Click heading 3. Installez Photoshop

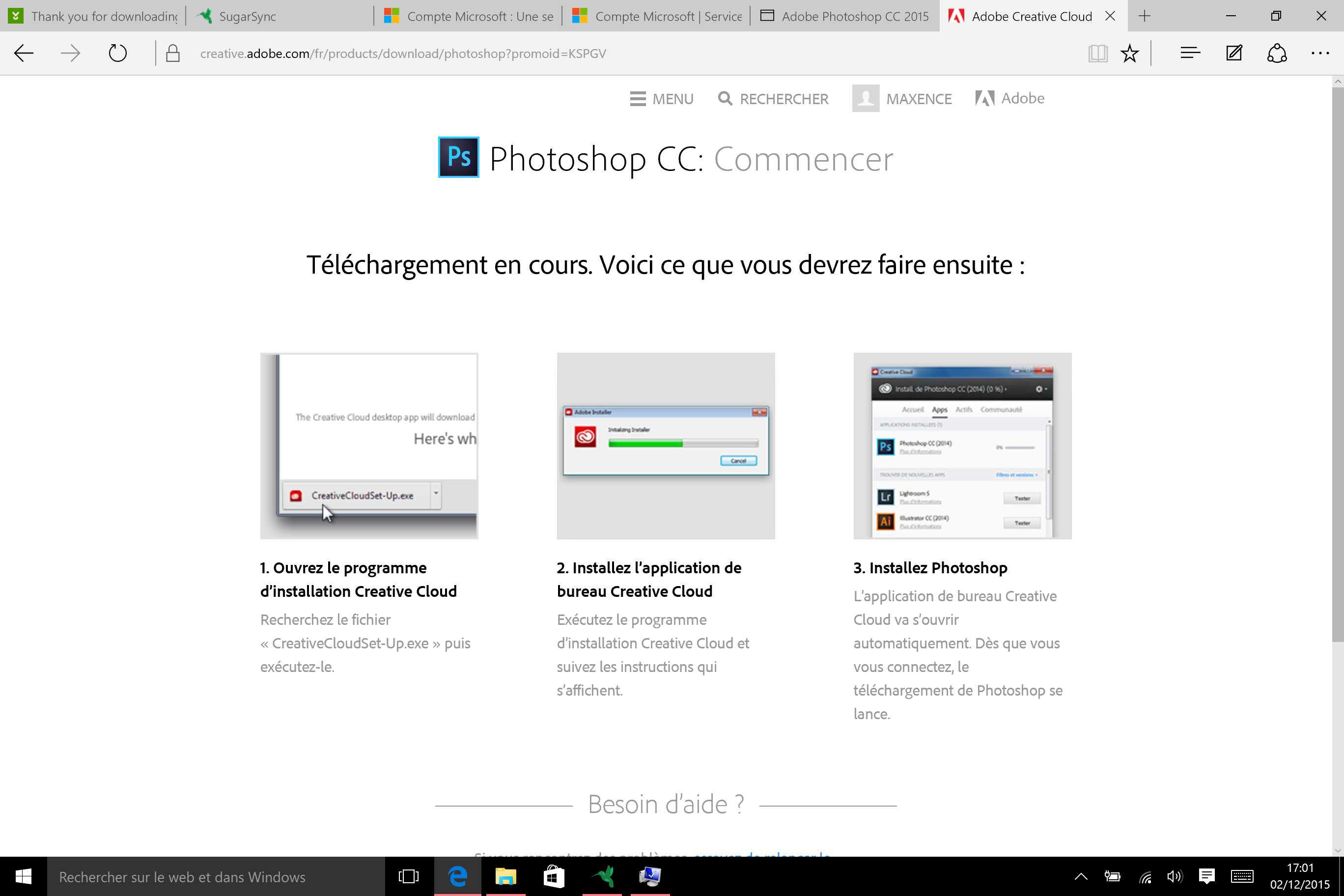(x=930, y=567)
